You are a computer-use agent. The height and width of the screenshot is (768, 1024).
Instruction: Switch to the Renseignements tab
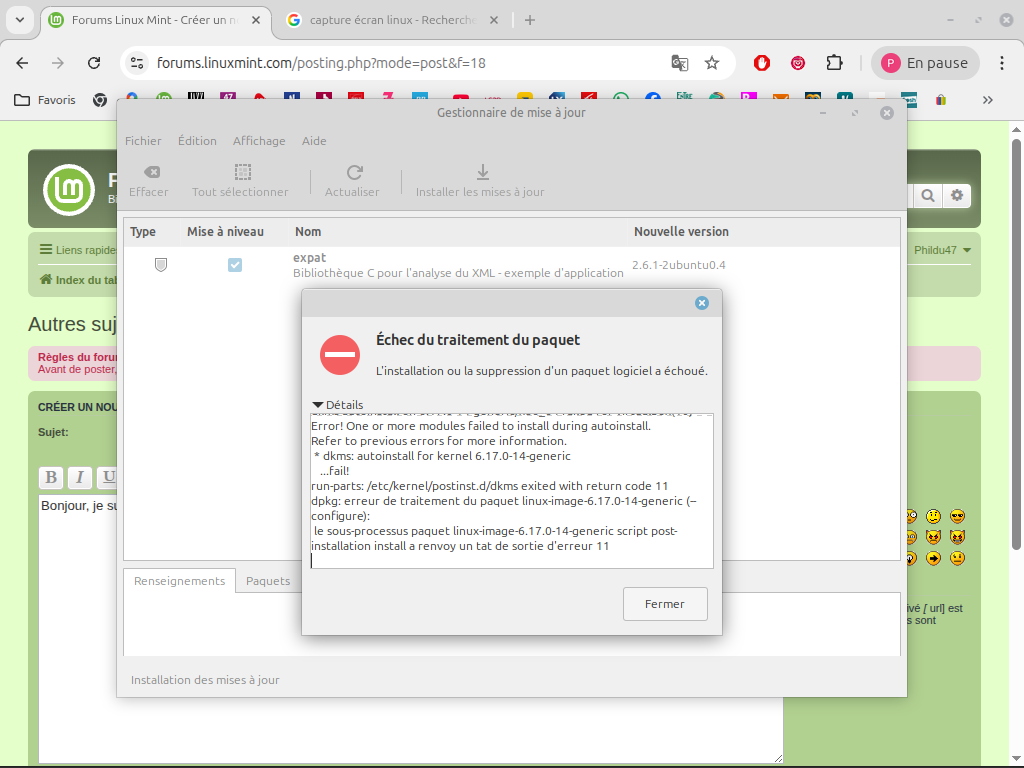180,581
